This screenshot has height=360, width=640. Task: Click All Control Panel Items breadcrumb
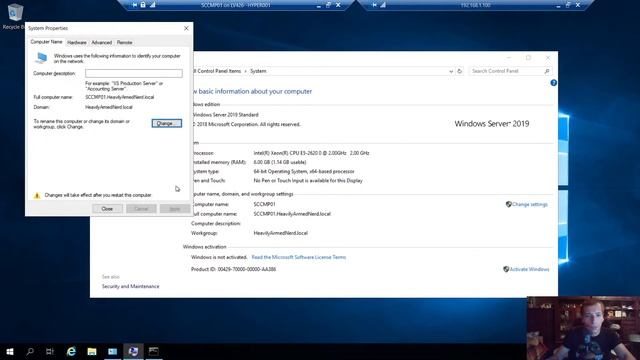pos(218,71)
